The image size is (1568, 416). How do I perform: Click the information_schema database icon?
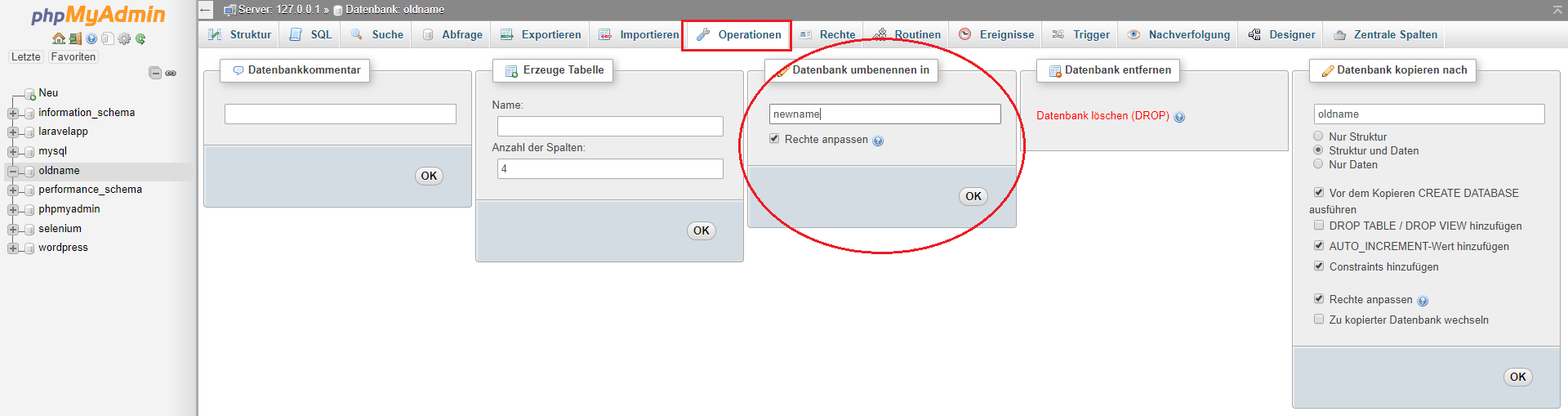click(x=29, y=114)
